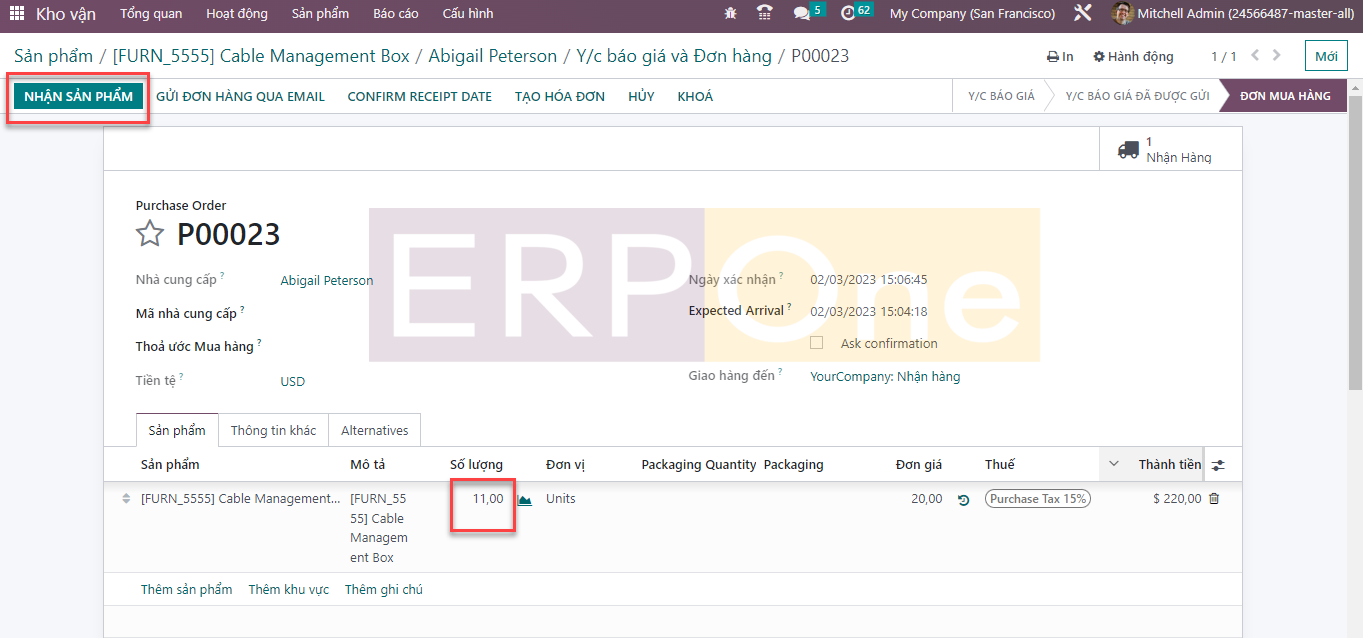Open column options toggle in table header
Viewport: 1363px width, 638px height.
click(1217, 465)
